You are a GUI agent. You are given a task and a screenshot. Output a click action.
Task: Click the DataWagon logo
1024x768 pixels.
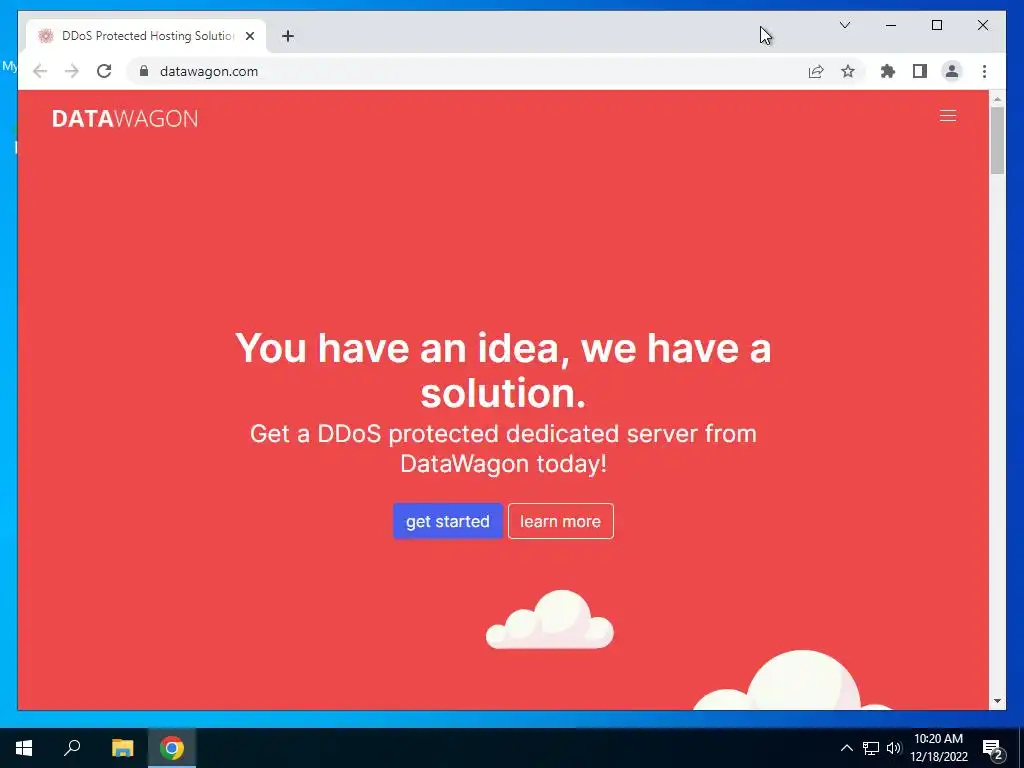[125, 119]
